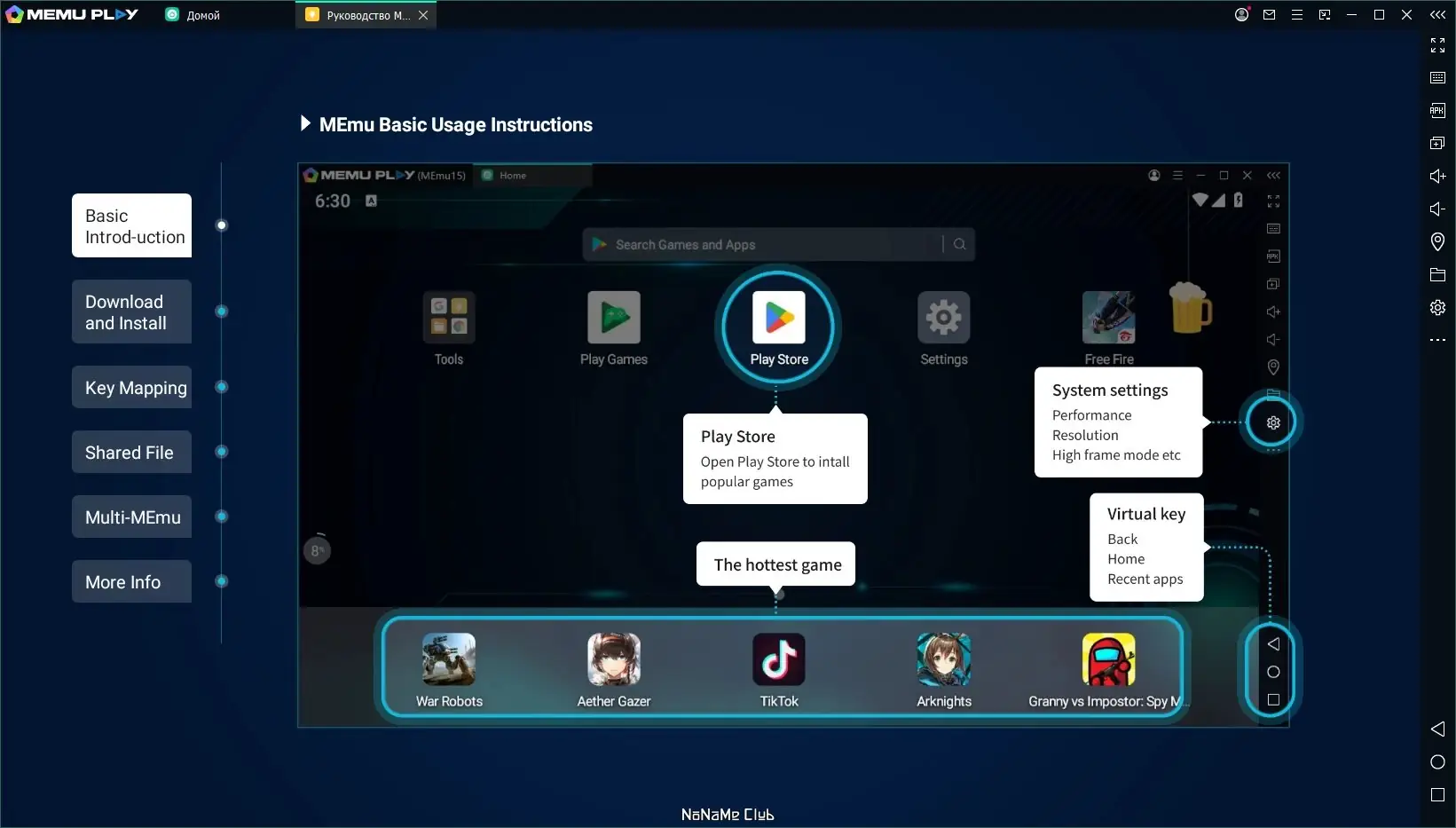Open the account profile icon in the title bar
This screenshot has height=828, width=1456.
(1242, 15)
